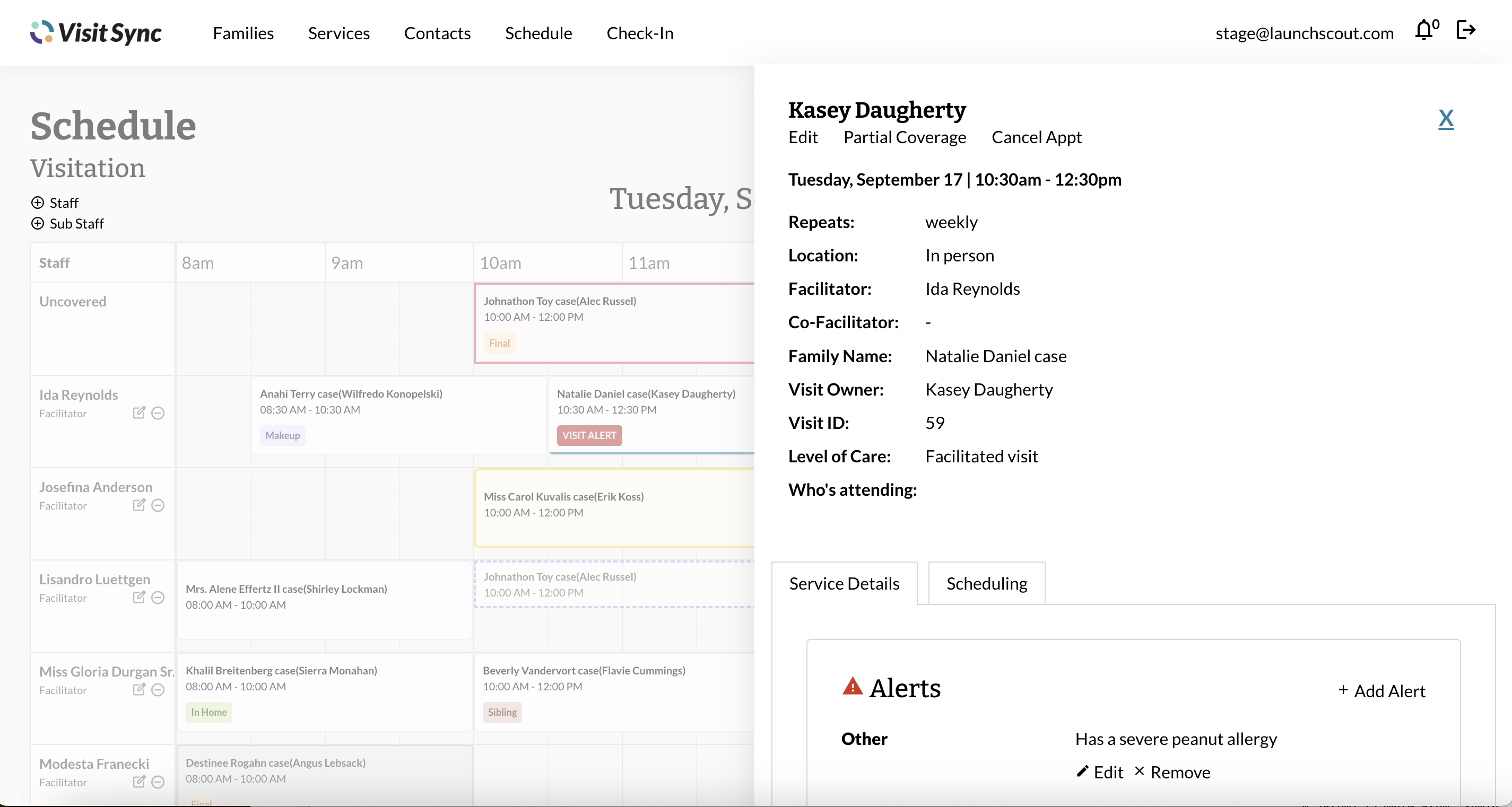Click the Cancel Appt link
Image resolution: width=1512 pixels, height=807 pixels.
click(1036, 137)
